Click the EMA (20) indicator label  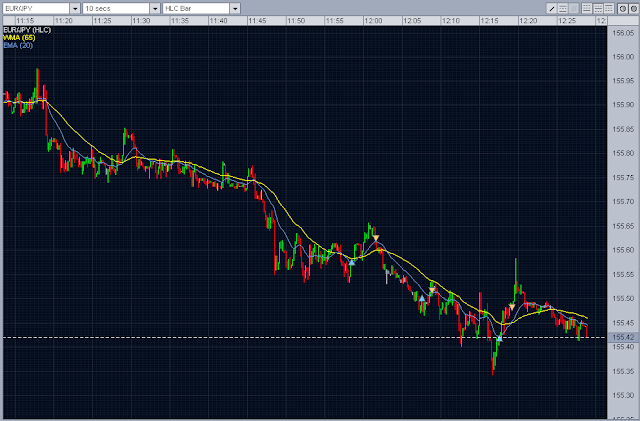click(18, 45)
